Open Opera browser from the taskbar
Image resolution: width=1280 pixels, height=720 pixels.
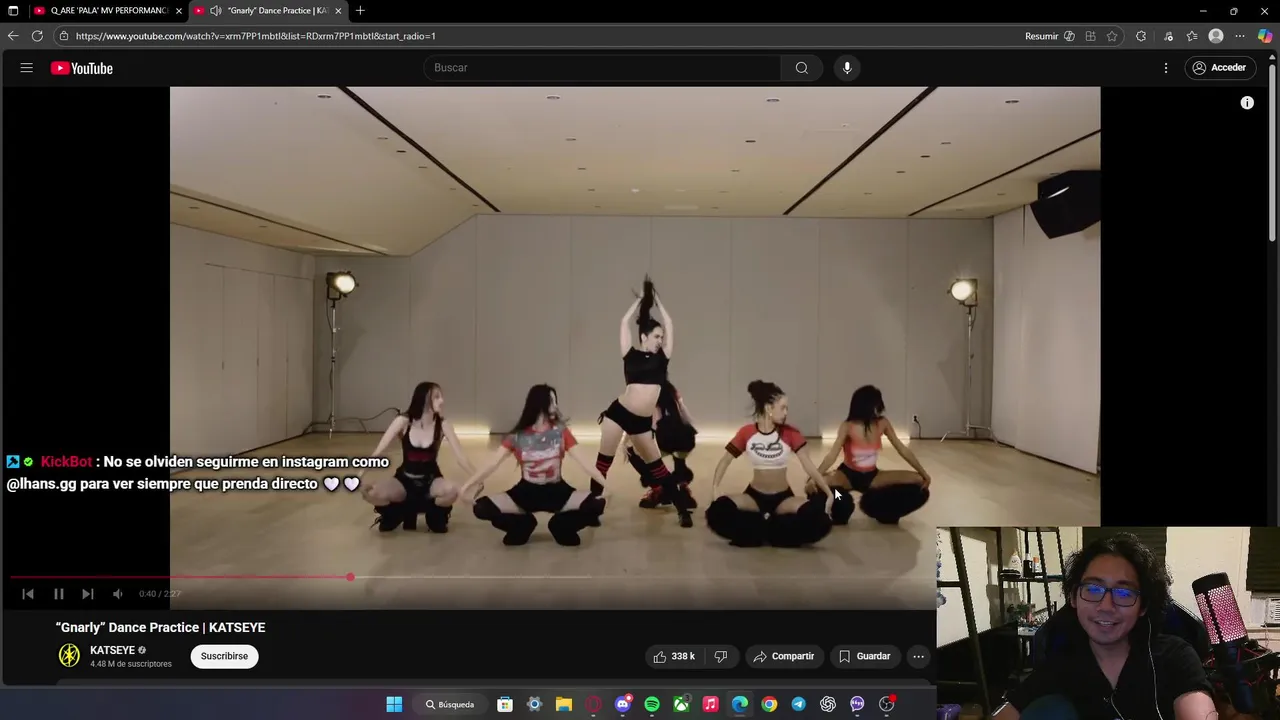pyautogui.click(x=594, y=704)
